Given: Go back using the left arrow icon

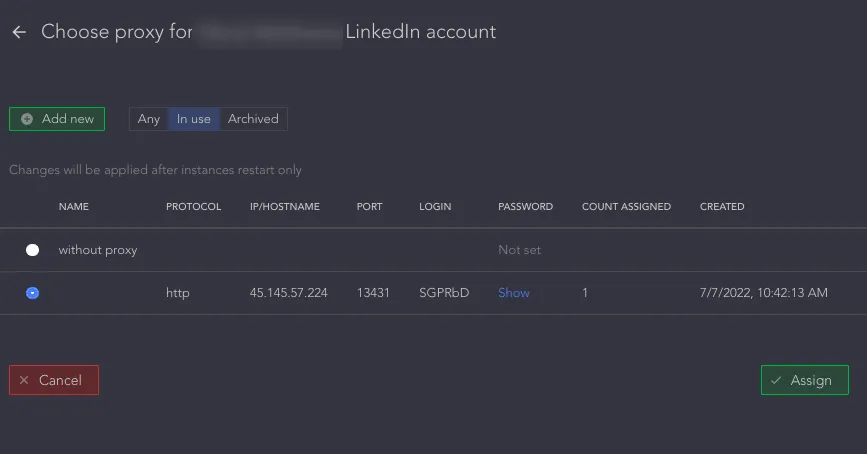Looking at the screenshot, I should coord(19,32).
